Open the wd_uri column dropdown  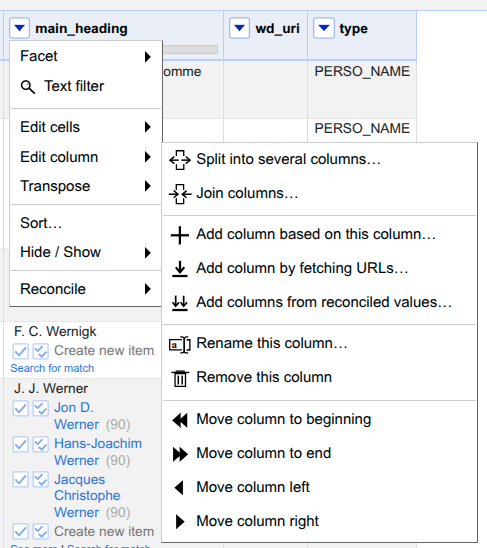click(x=239, y=28)
